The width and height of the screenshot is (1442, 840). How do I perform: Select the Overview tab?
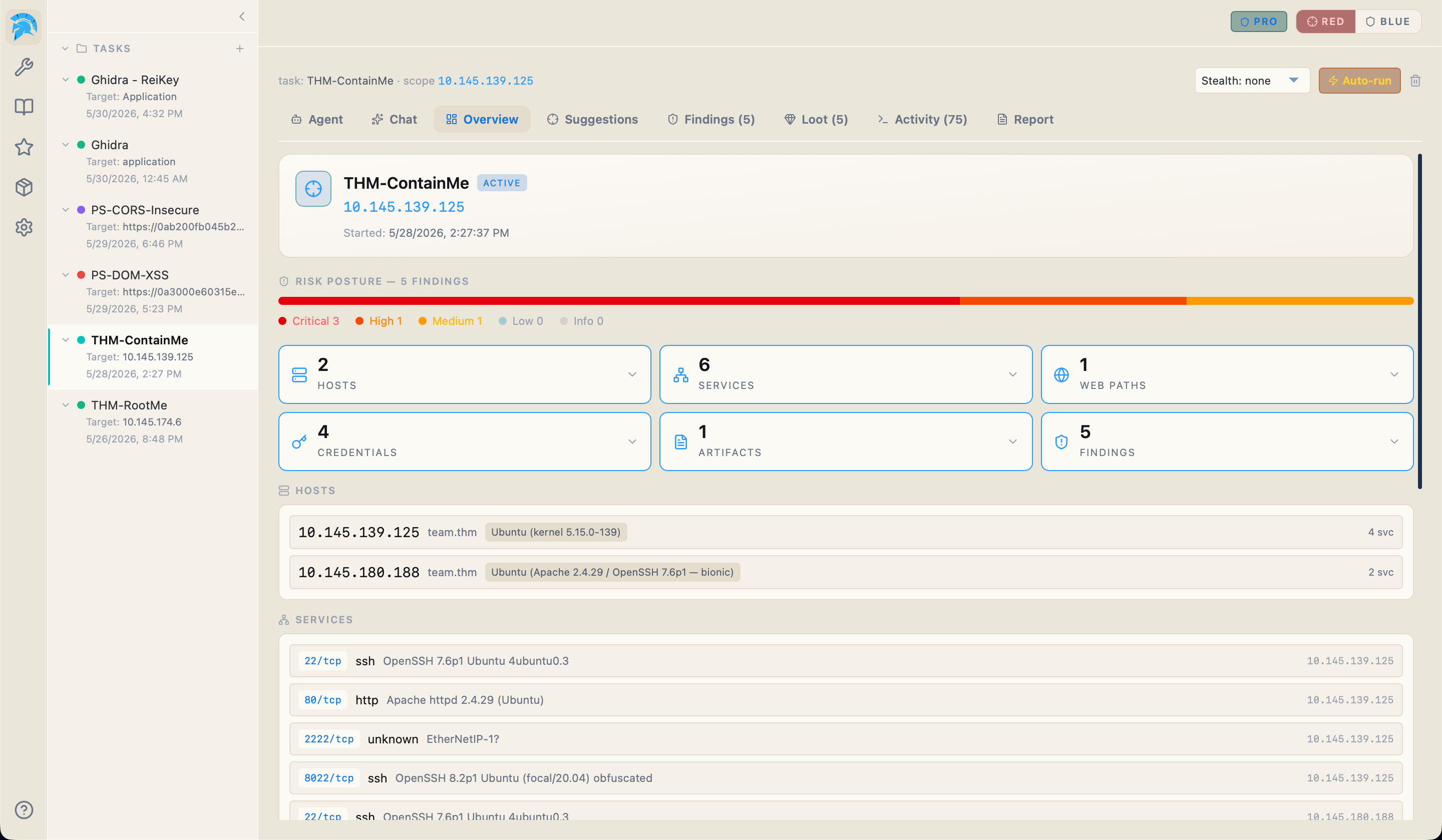pos(482,119)
